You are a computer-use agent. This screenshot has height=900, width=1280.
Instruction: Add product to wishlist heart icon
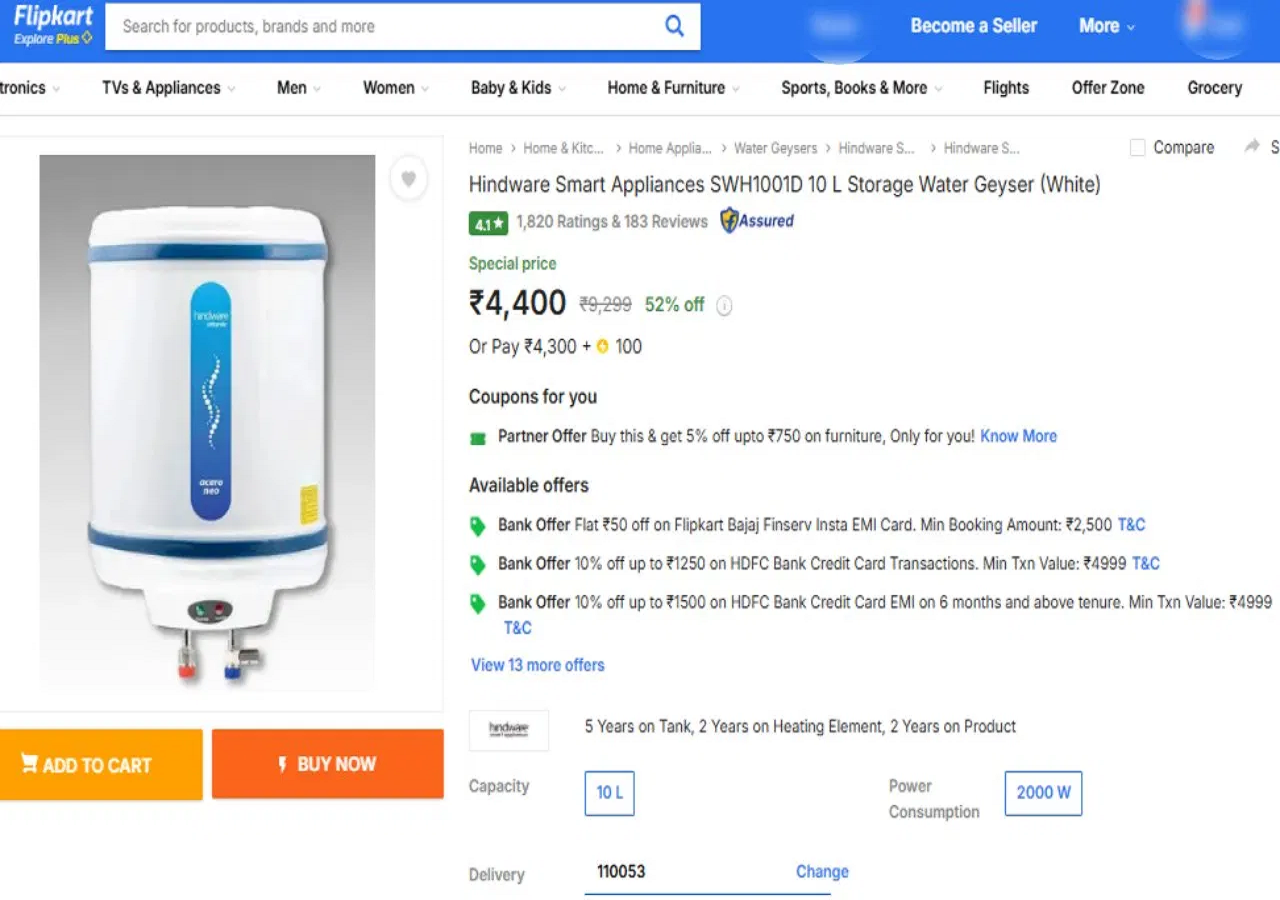408,179
